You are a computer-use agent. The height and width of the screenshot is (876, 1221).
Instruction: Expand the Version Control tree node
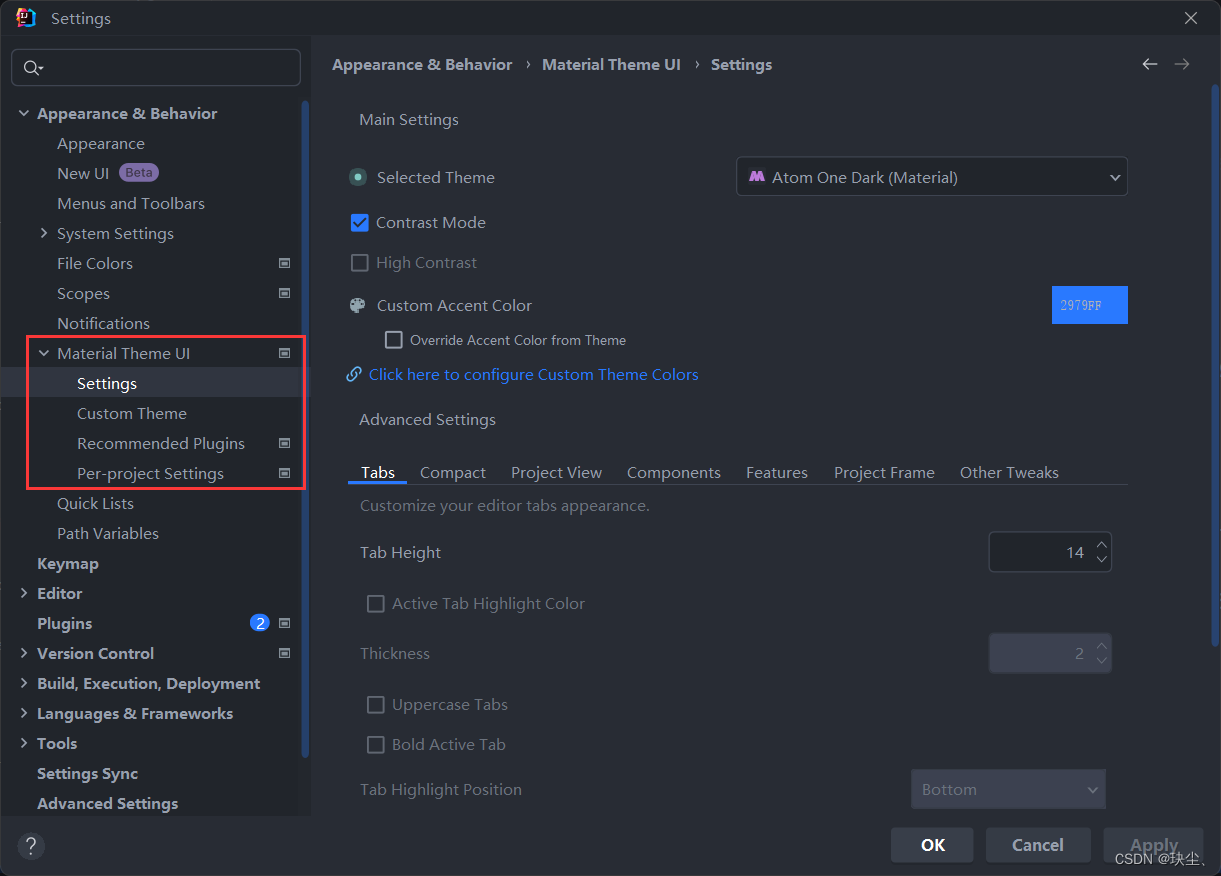(24, 653)
